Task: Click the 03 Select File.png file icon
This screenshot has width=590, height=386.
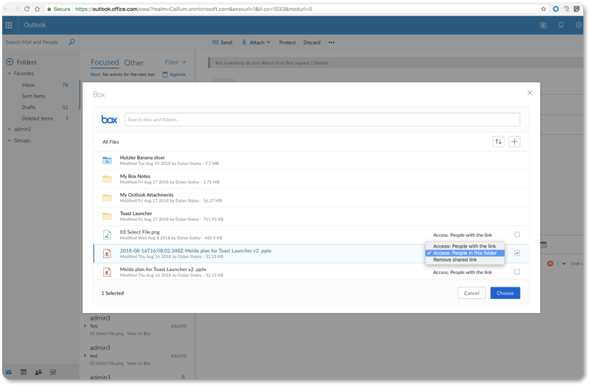Action: (x=107, y=235)
